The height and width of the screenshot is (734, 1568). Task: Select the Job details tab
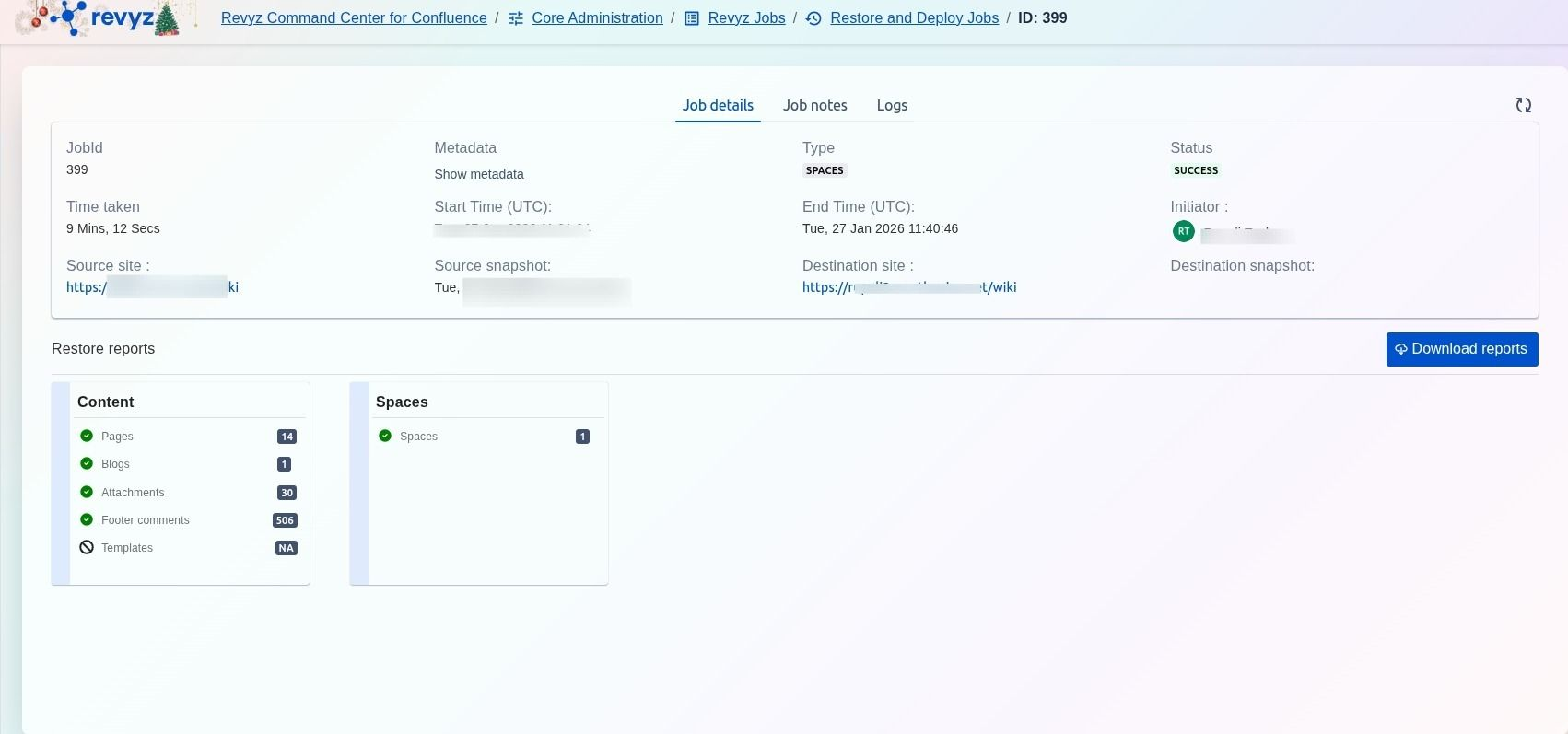(717, 106)
